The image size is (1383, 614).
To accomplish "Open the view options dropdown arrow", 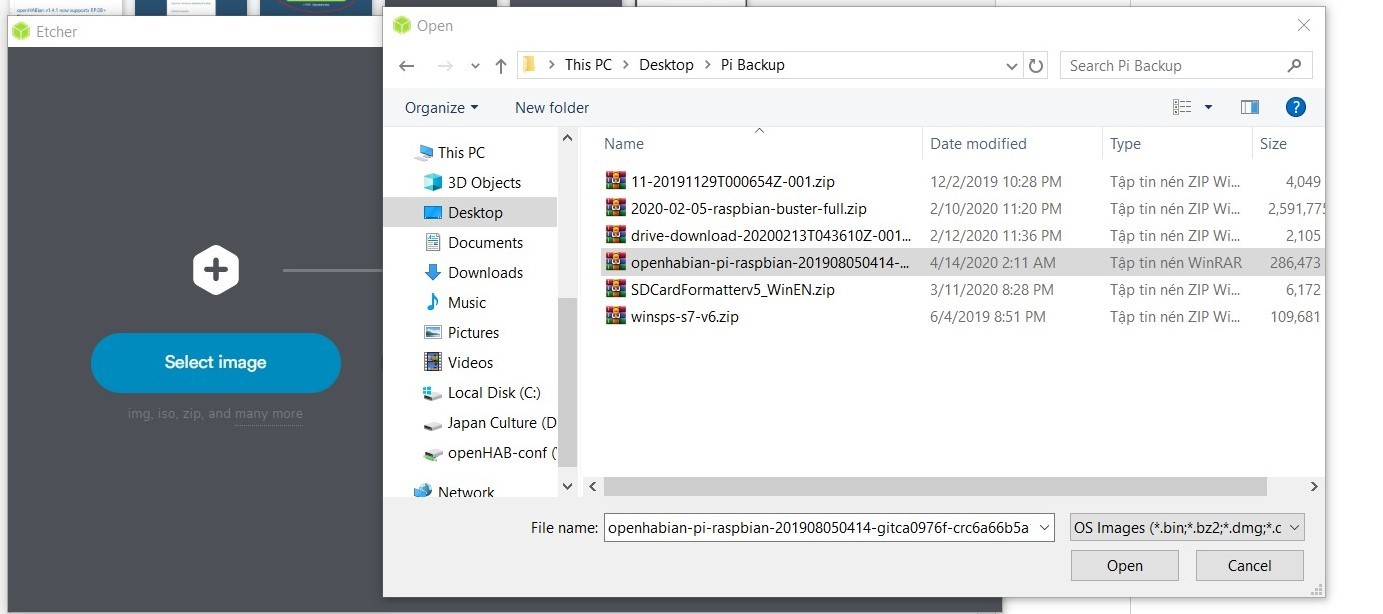I will pyautogui.click(x=1208, y=107).
